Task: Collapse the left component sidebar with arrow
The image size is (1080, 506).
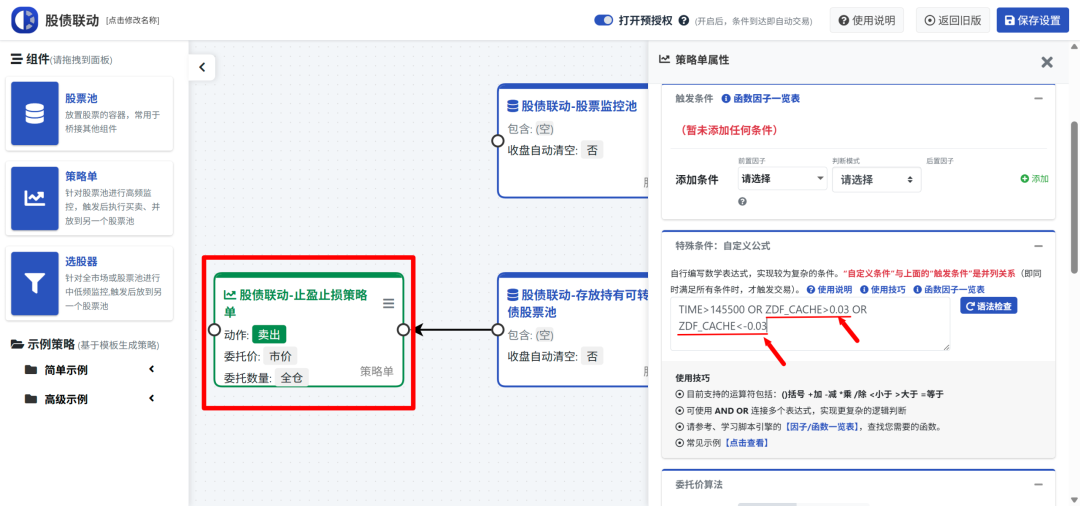Action: point(202,67)
